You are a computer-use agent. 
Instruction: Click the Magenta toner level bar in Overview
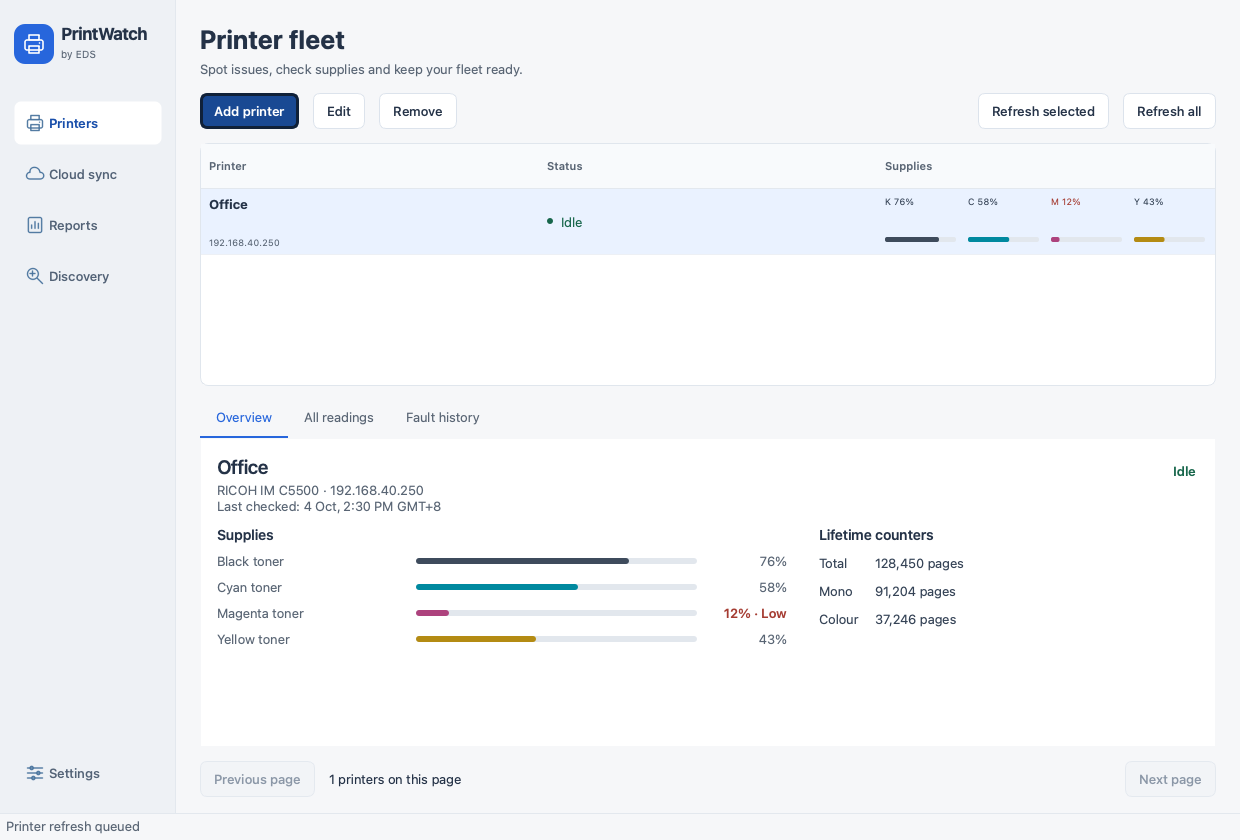click(556, 613)
